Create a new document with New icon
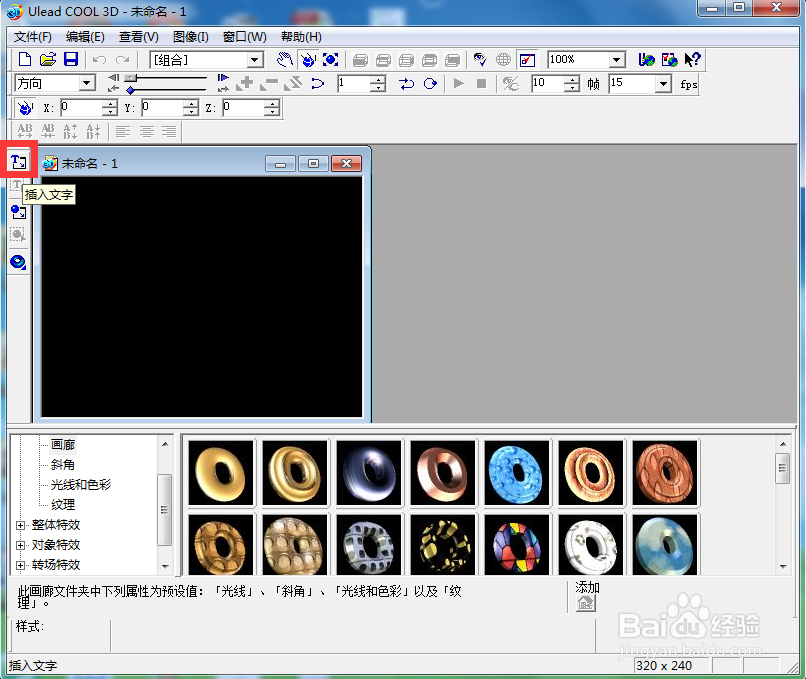 (25, 60)
